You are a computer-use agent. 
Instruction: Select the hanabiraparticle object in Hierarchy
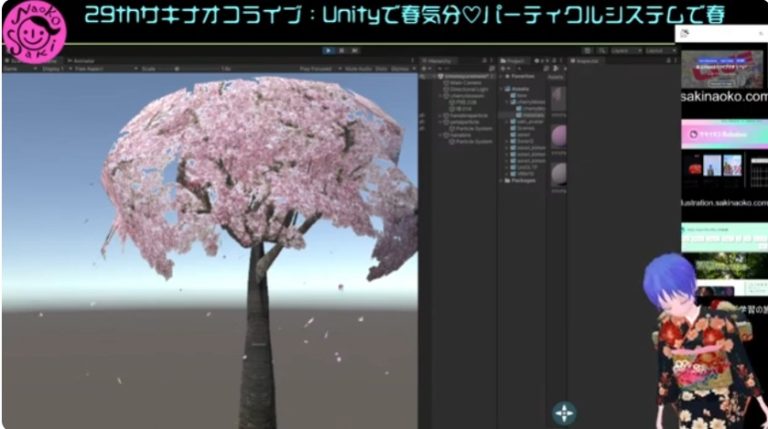click(x=465, y=116)
